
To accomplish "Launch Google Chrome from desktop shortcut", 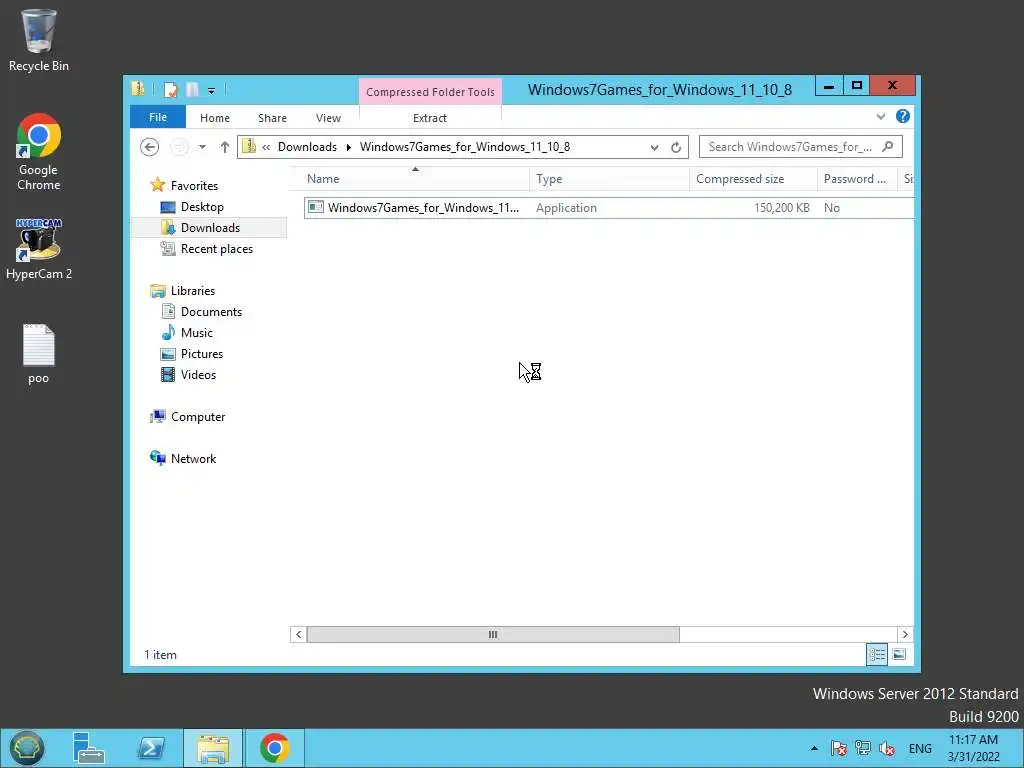I will point(39,152).
